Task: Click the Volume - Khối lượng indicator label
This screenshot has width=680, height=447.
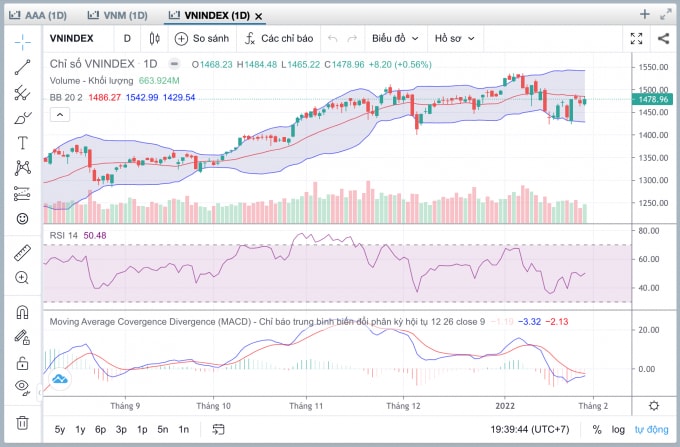Action: [x=92, y=81]
